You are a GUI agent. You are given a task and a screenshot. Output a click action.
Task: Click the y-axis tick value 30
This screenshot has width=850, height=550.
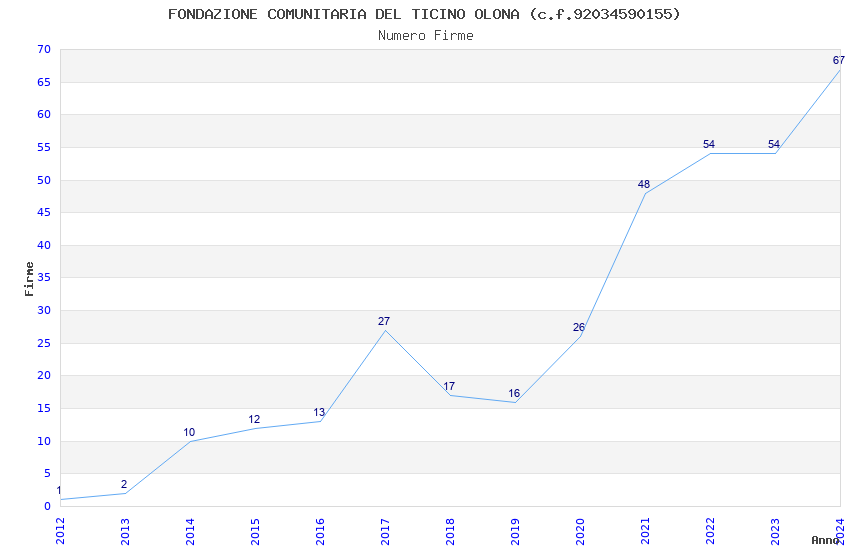click(x=44, y=310)
